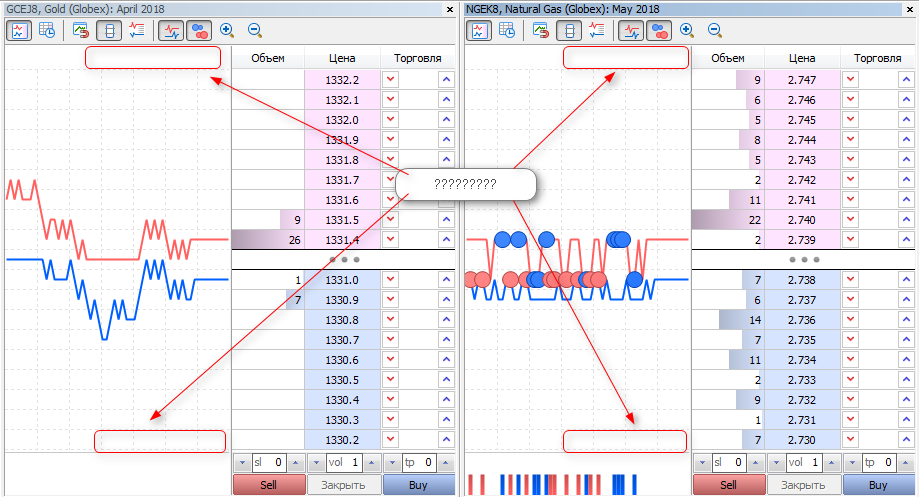Image resolution: width=919 pixels, height=497 pixels.
Task: Zoom in on the Gold tick chart
Action: coord(227,30)
